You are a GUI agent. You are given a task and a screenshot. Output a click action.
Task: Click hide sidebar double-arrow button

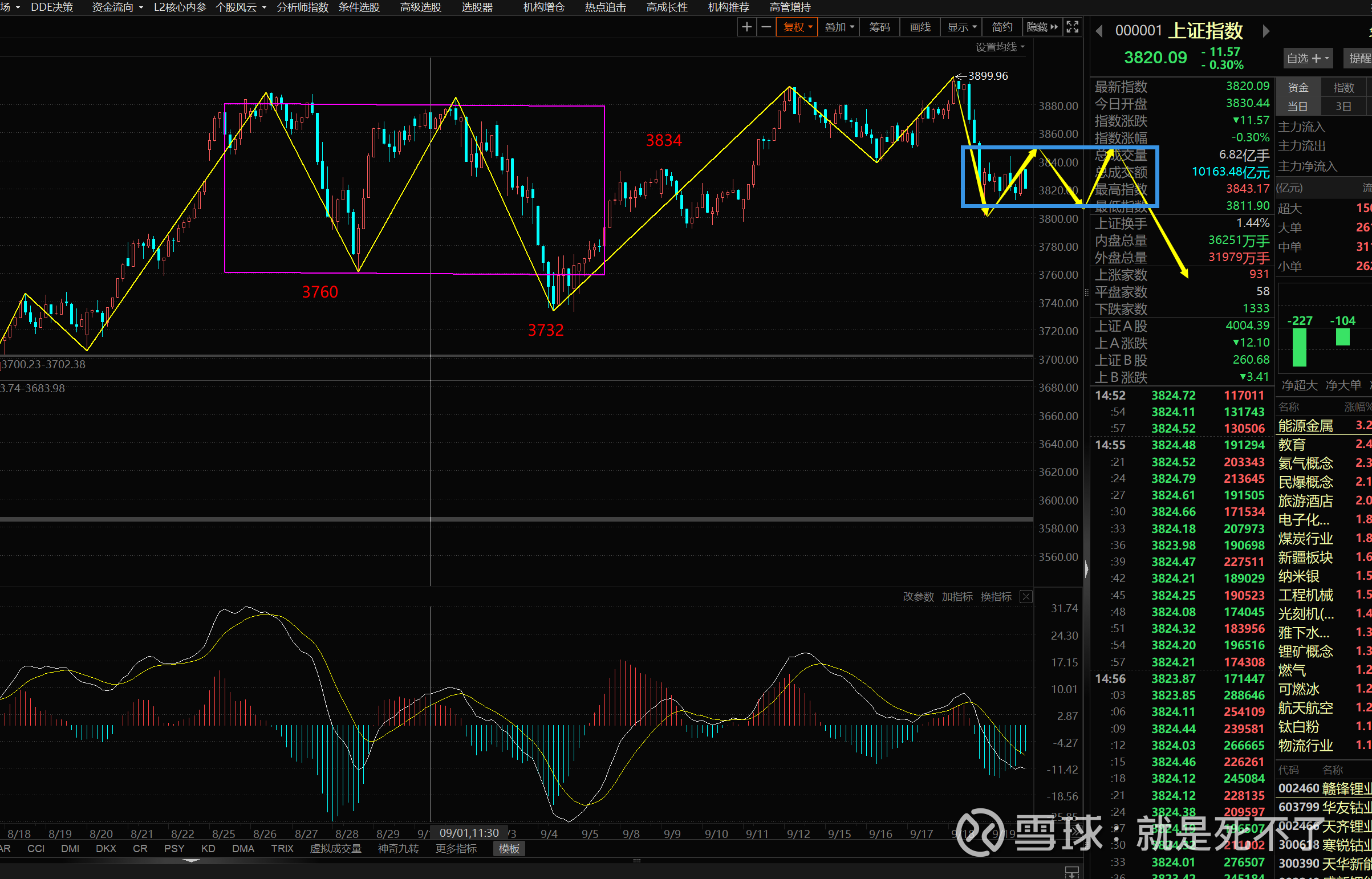(x=1042, y=27)
